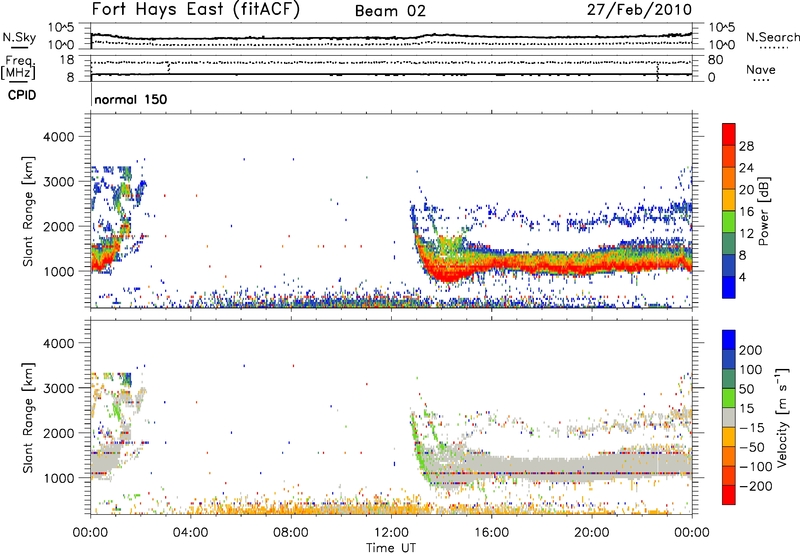Click the "Nave" legend label
This screenshot has height=554, width=800.
point(761,69)
